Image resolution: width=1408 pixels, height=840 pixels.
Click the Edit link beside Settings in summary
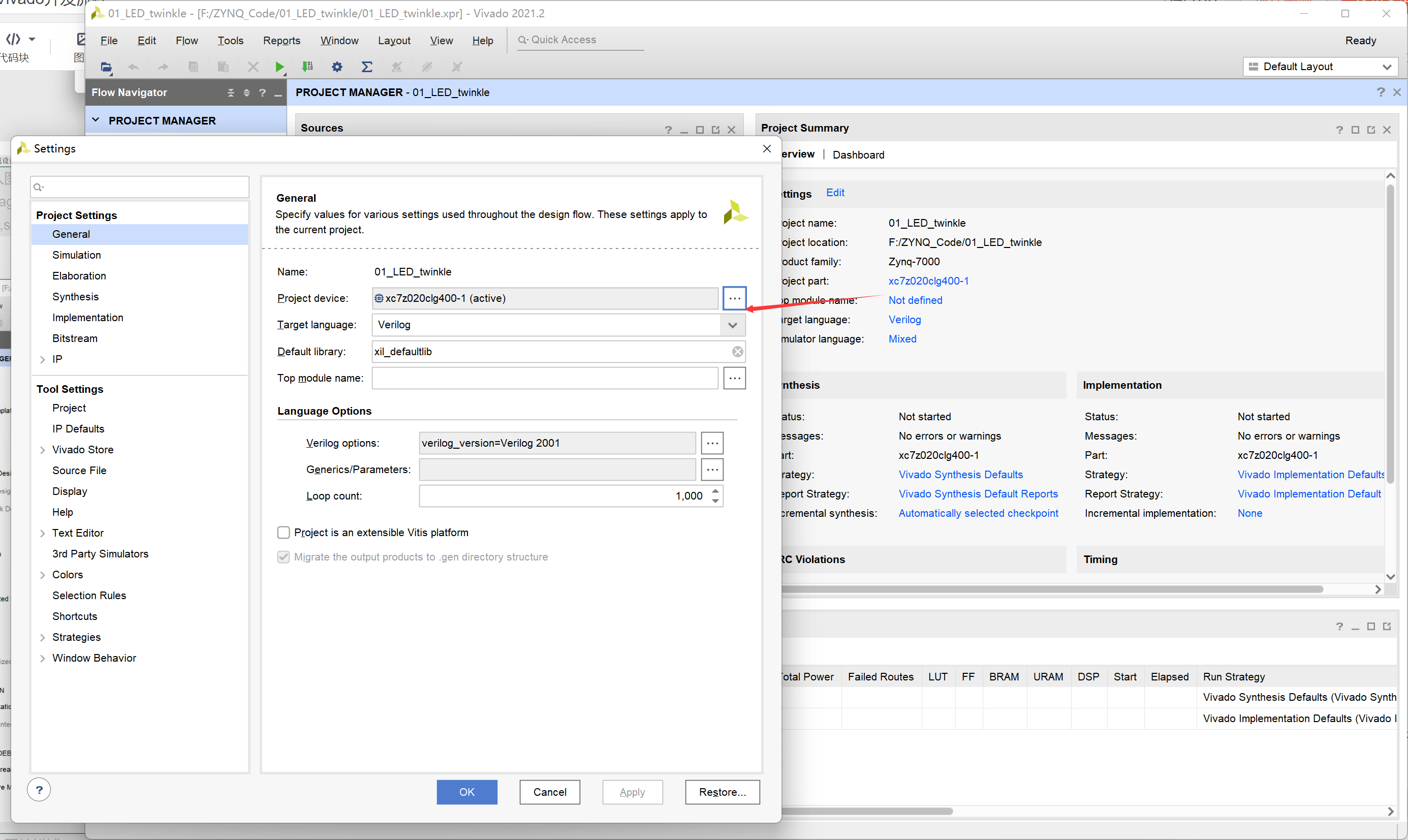pyautogui.click(x=835, y=193)
